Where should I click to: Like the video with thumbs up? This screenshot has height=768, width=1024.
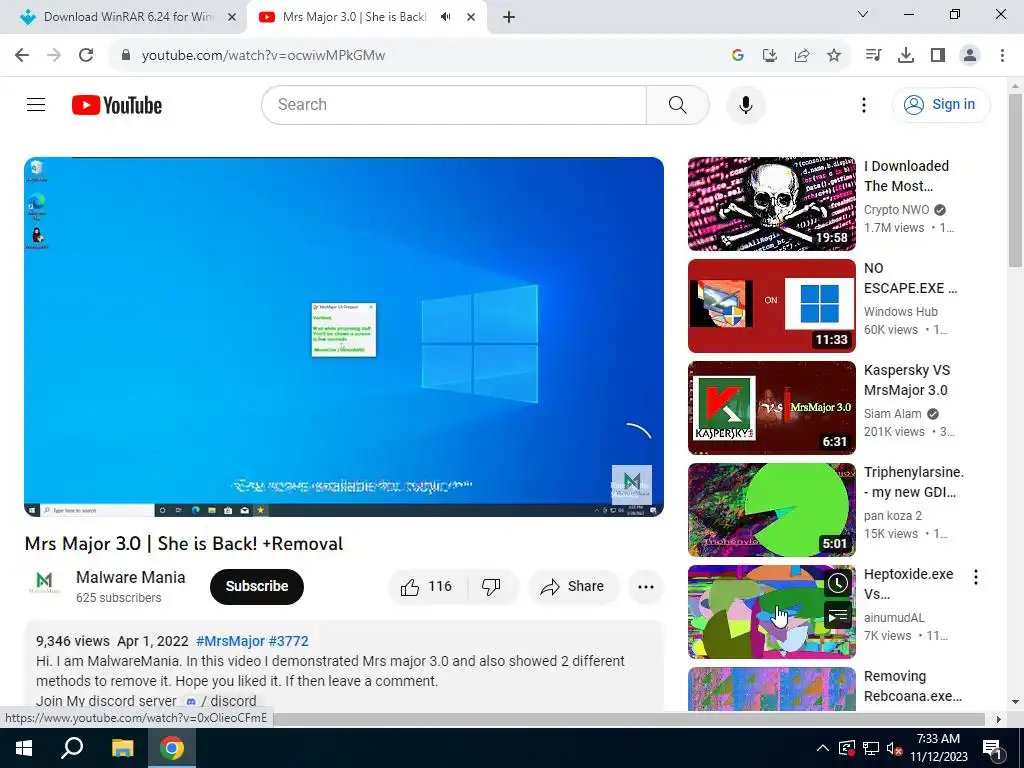[426, 586]
